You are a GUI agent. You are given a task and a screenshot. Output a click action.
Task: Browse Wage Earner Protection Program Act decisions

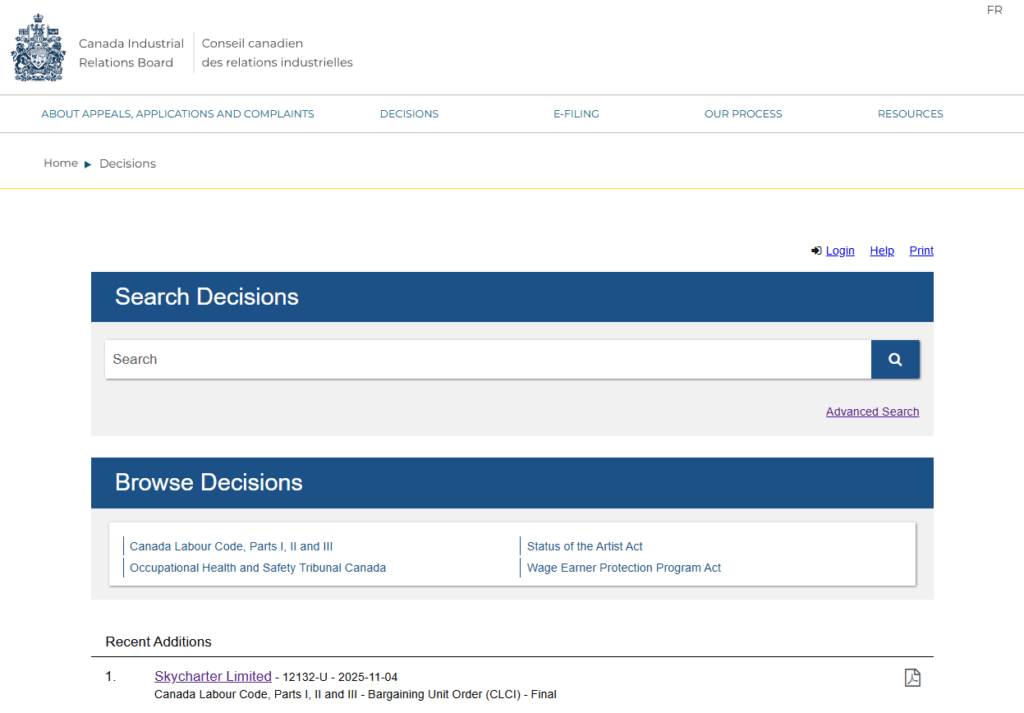[623, 568]
